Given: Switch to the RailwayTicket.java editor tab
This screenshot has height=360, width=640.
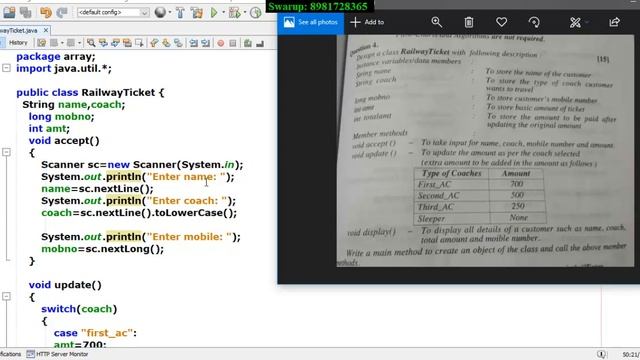Looking at the screenshot, I should [19, 31].
